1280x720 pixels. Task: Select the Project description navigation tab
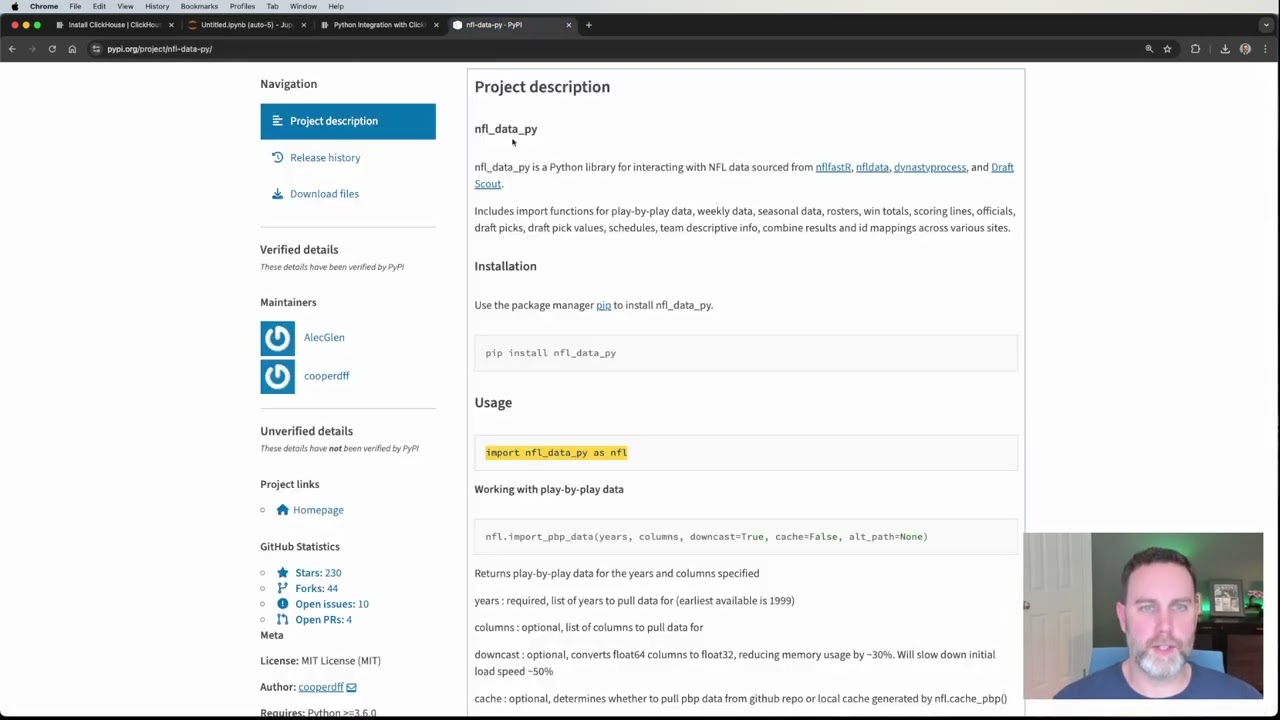(x=348, y=121)
